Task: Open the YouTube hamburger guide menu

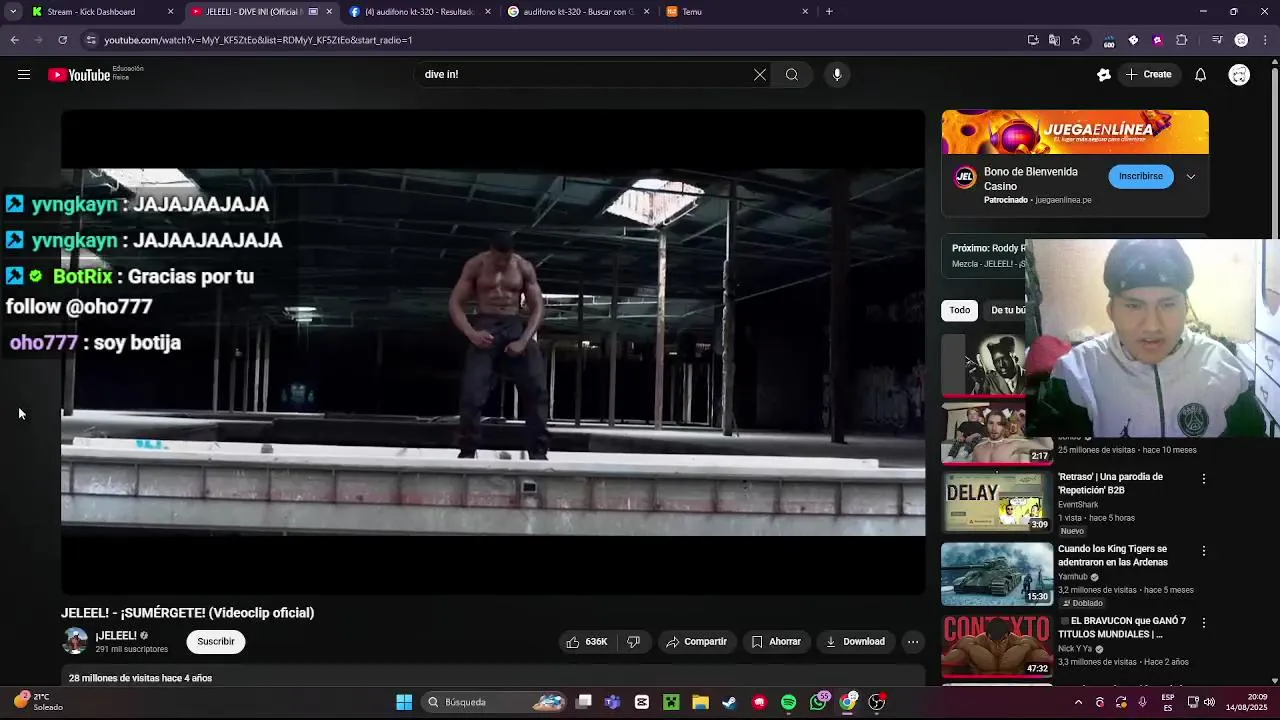Action: pyautogui.click(x=24, y=74)
